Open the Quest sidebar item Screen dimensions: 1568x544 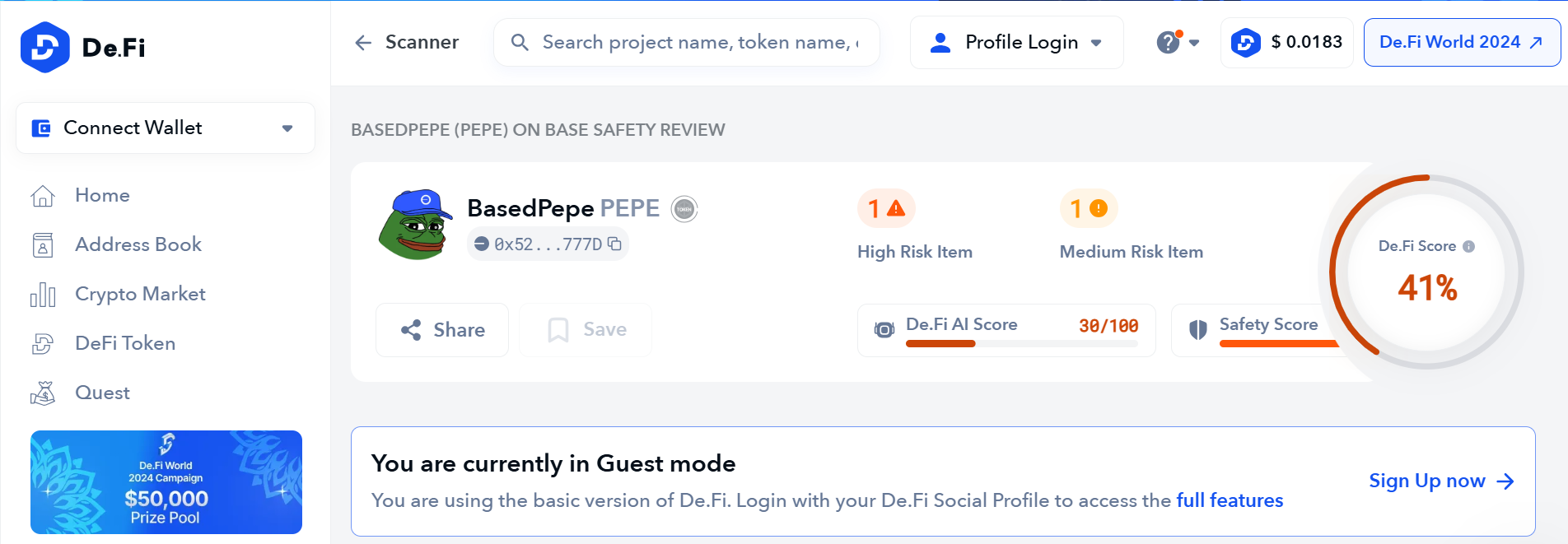(102, 393)
